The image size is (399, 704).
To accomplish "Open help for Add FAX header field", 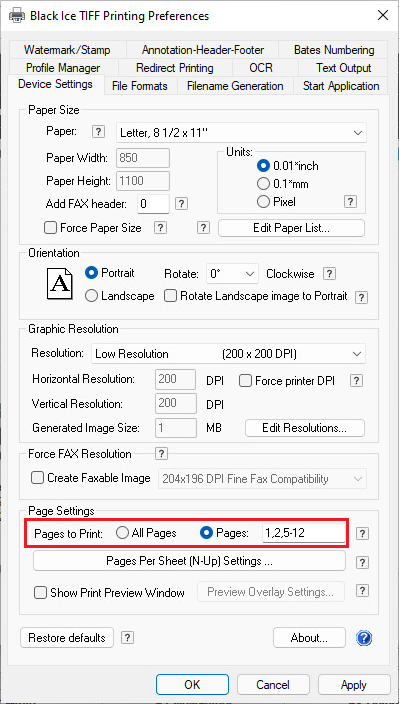I will click(181, 204).
